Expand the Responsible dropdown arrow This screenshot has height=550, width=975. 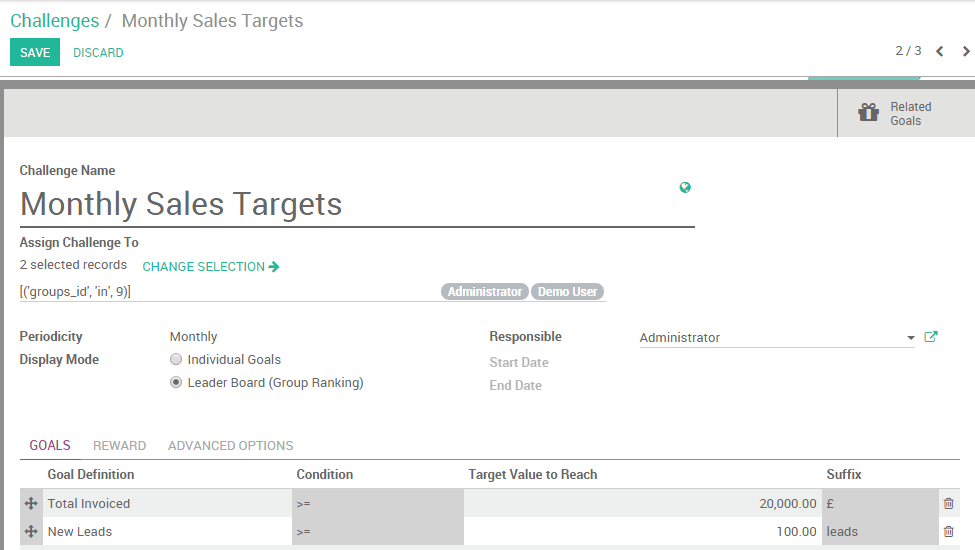910,338
